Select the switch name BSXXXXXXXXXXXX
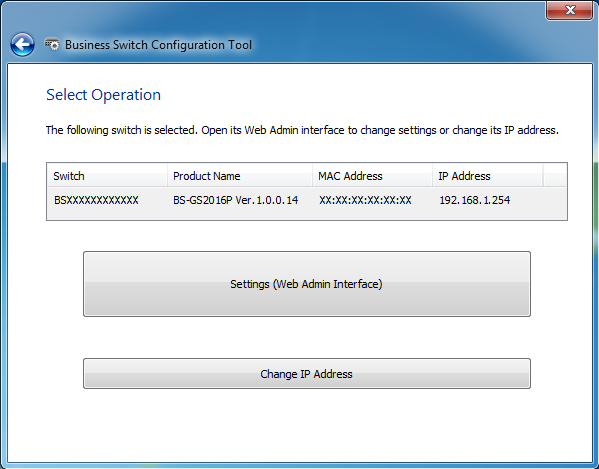599x469 pixels. tap(96, 200)
